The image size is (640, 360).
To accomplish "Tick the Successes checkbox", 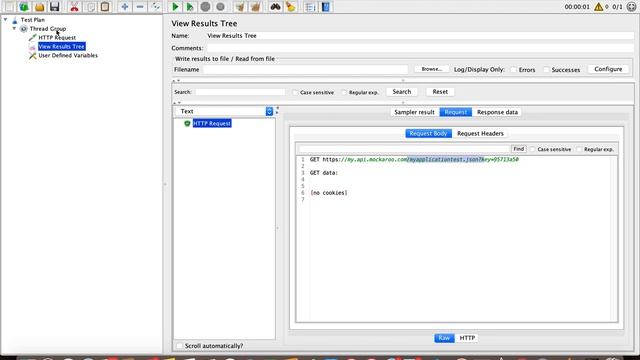I will [547, 70].
